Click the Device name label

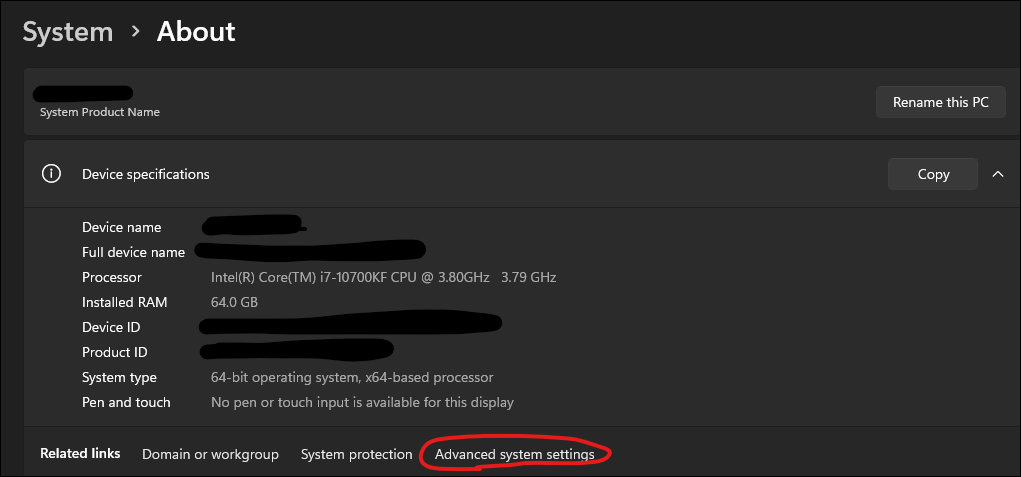point(122,227)
